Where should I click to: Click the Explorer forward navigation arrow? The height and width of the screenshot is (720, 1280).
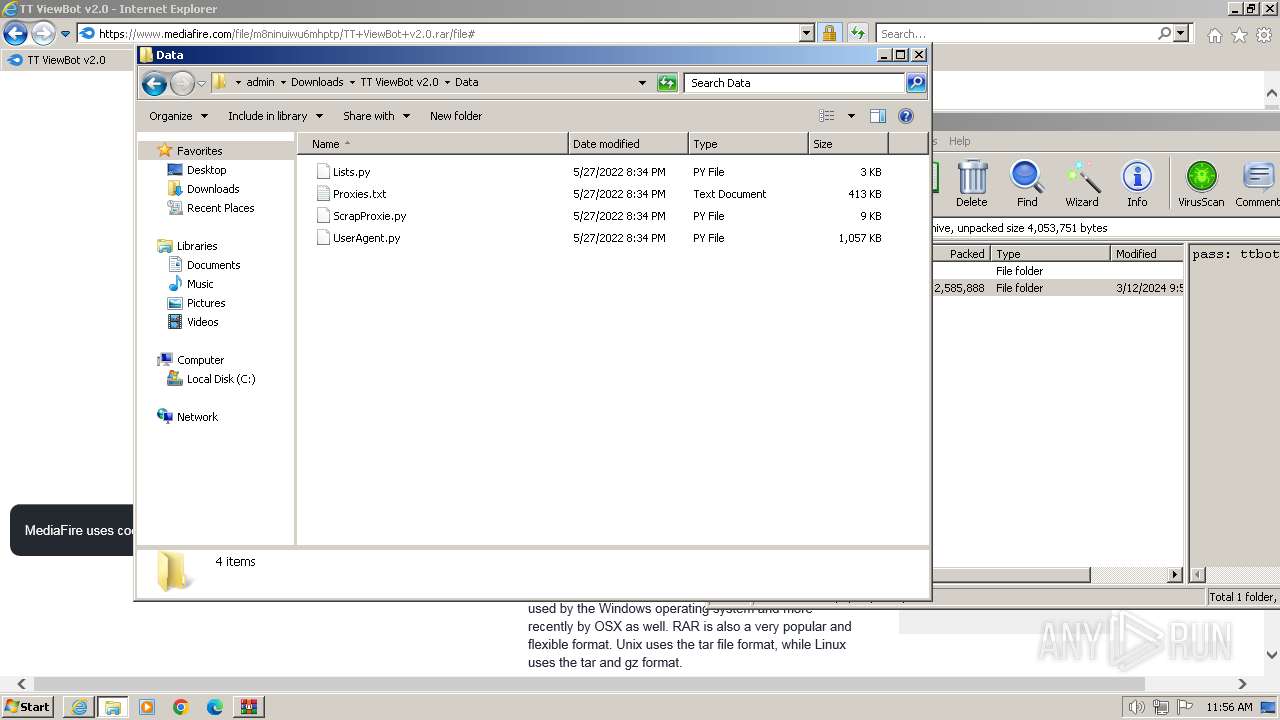click(182, 83)
